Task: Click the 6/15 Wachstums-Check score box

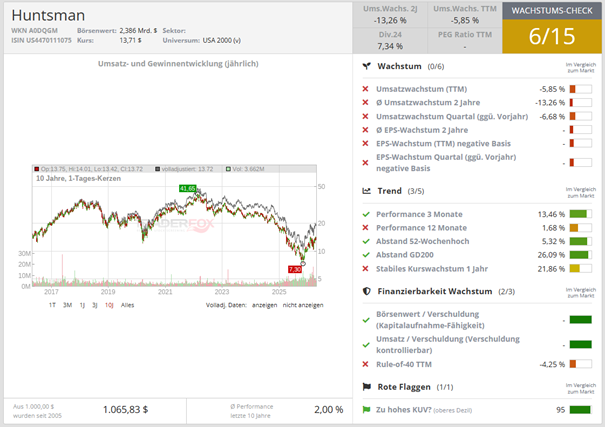Action: (552, 36)
